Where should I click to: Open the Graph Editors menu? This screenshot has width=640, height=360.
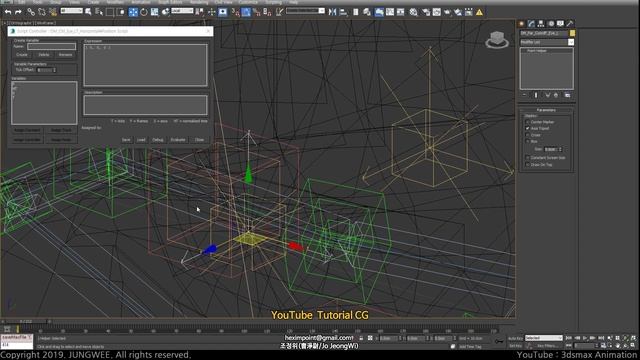click(170, 2)
